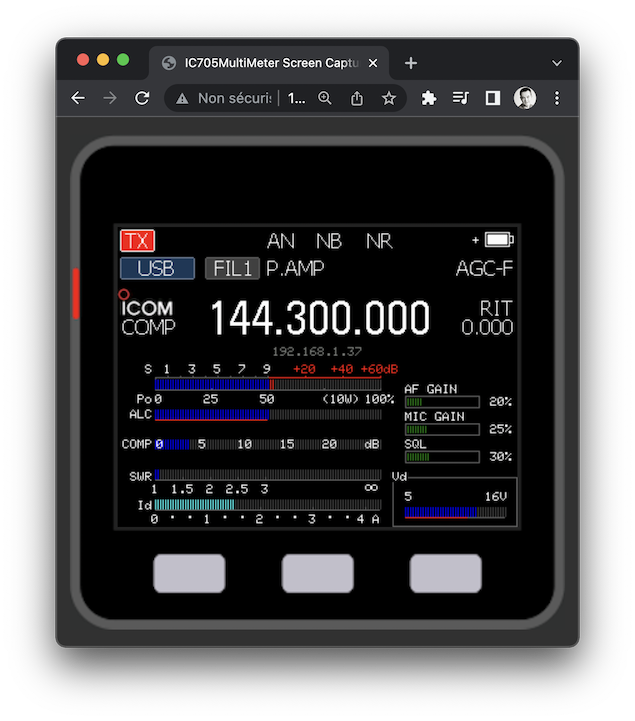Click the Non sécurisé warning triangle
The image size is (635, 721).
pyautogui.click(x=182, y=98)
